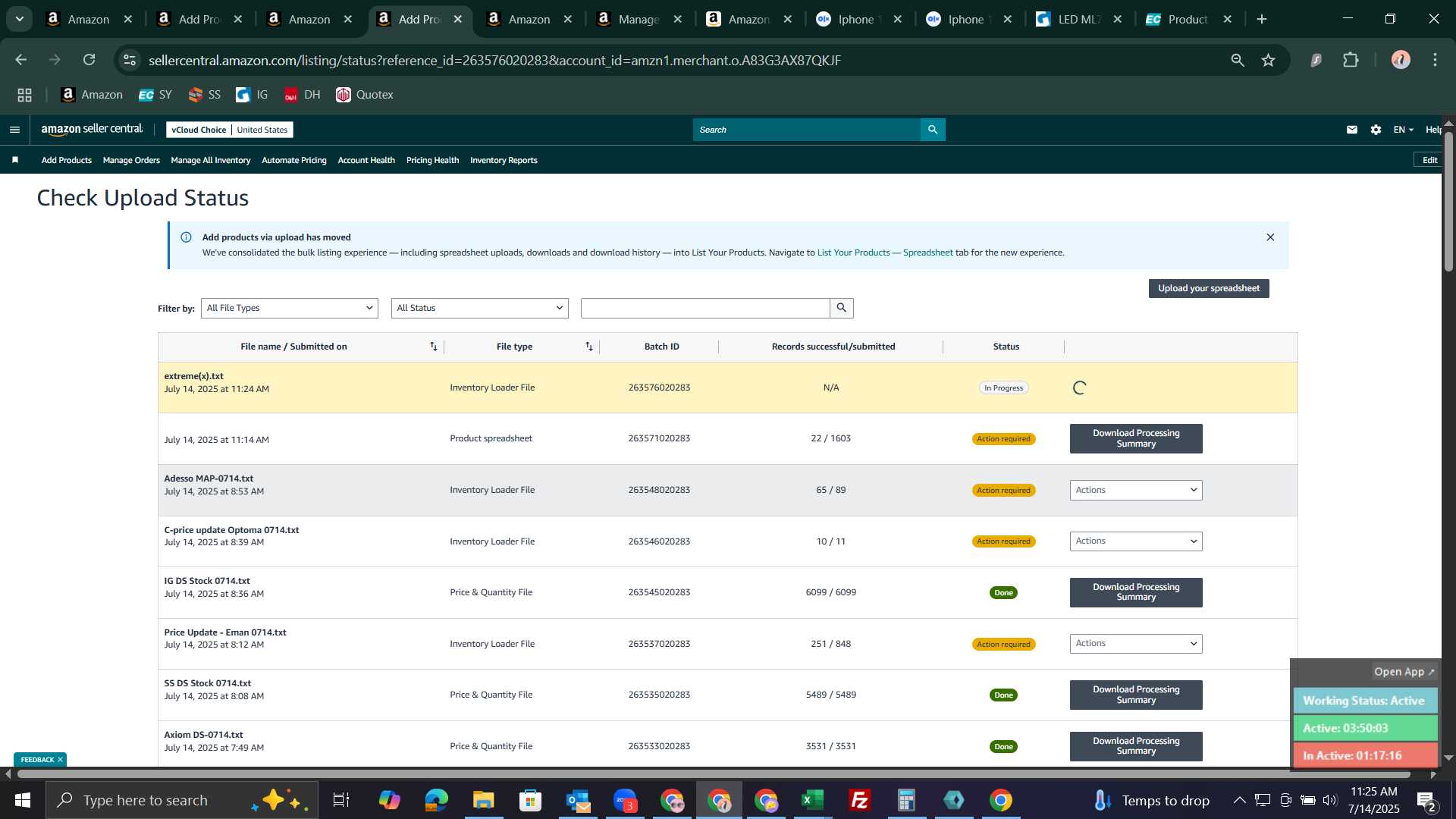Open Manage All Inventory menu item

[211, 160]
